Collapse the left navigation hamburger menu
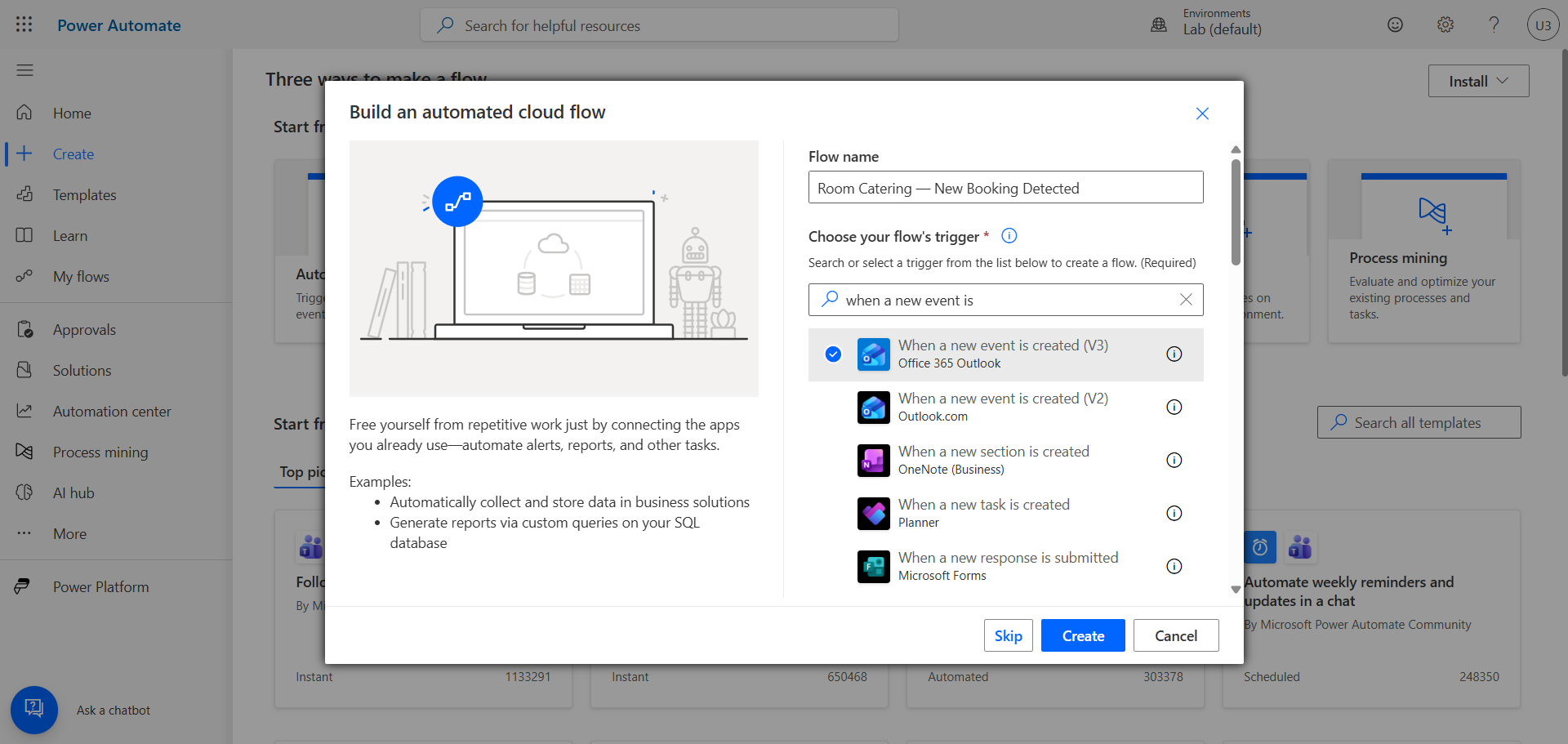This screenshot has width=1568, height=744. (24, 70)
